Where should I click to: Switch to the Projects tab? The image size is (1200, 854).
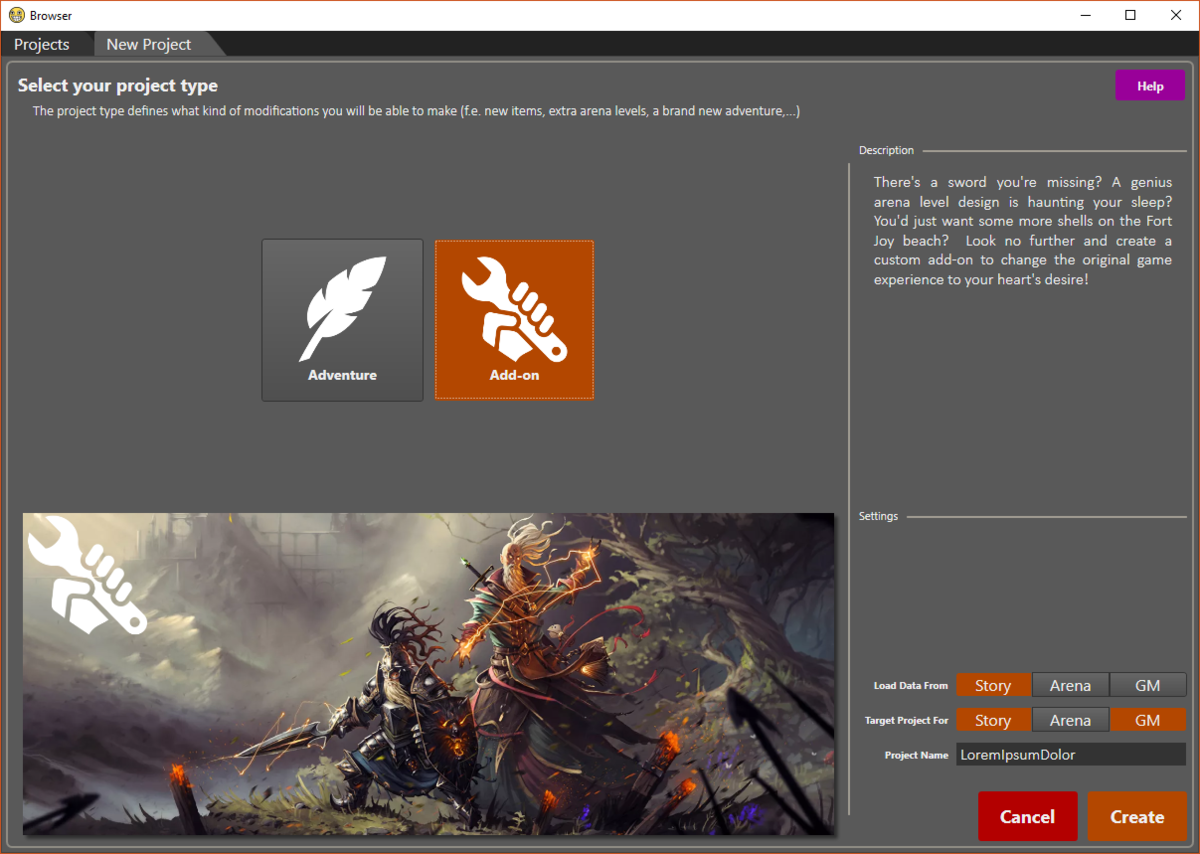point(41,44)
